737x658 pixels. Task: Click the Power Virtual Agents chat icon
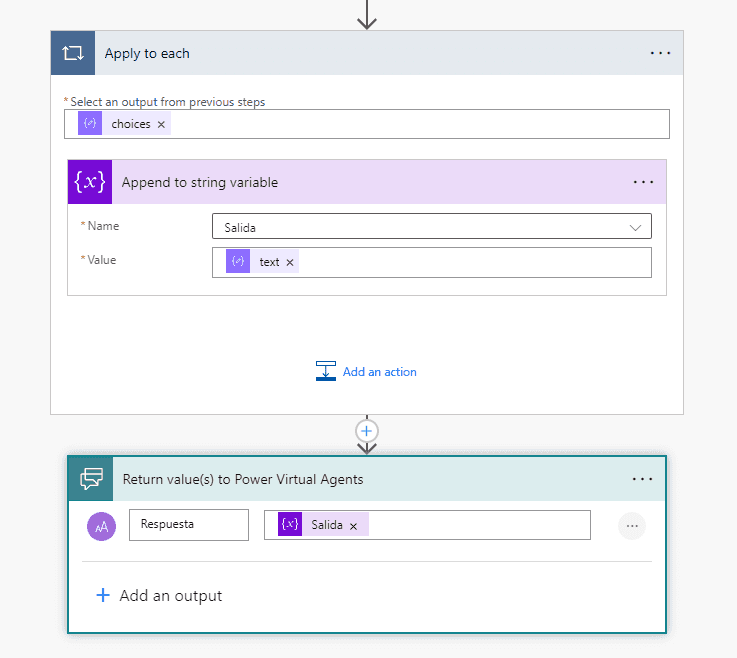tap(91, 479)
